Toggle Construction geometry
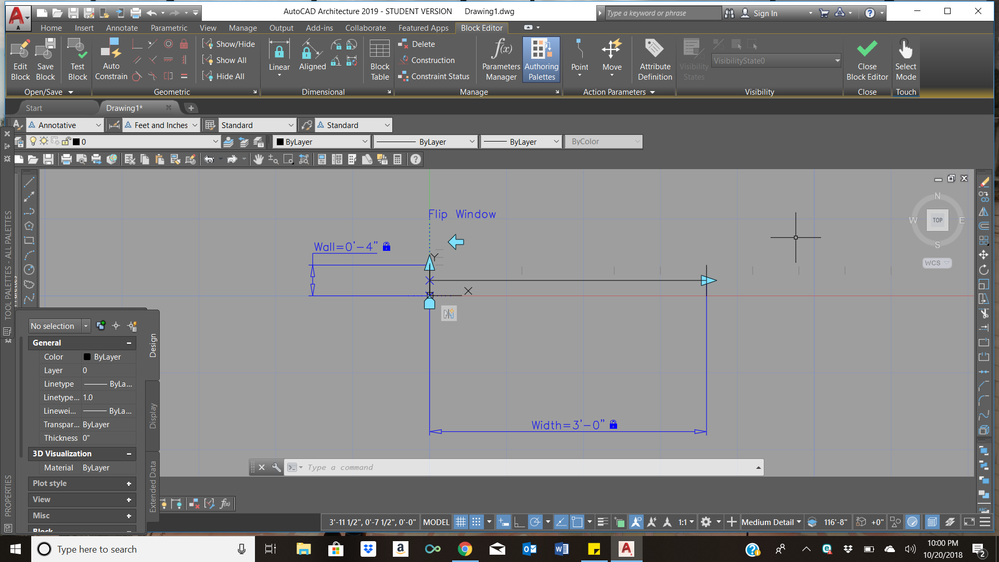 tap(426, 60)
